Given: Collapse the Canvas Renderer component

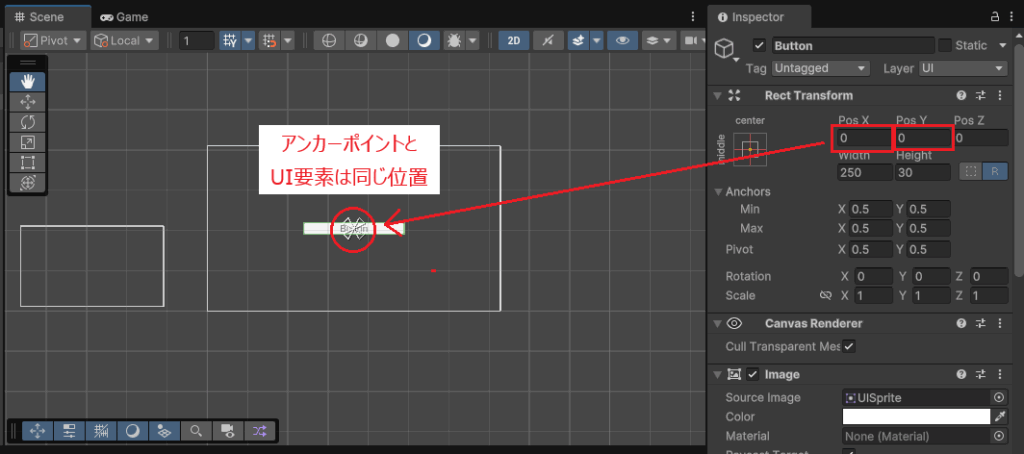Looking at the screenshot, I should [x=718, y=323].
